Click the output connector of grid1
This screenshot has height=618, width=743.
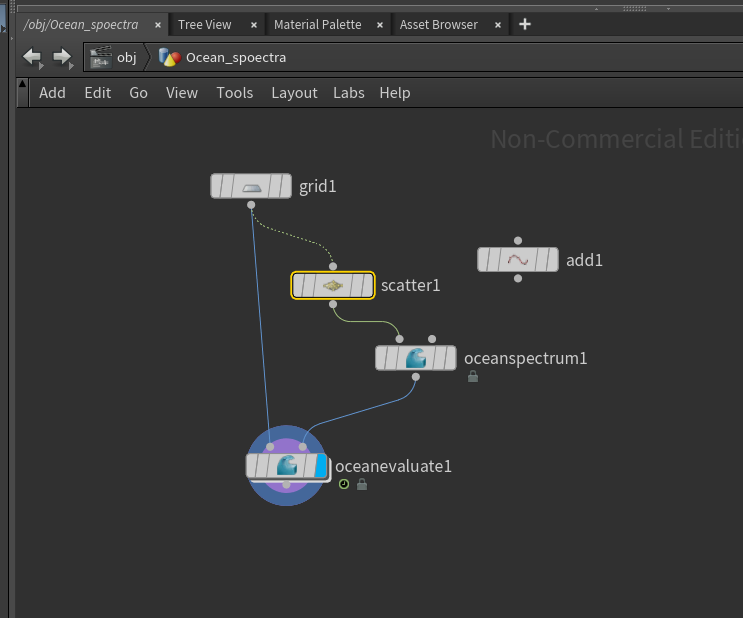click(x=251, y=205)
